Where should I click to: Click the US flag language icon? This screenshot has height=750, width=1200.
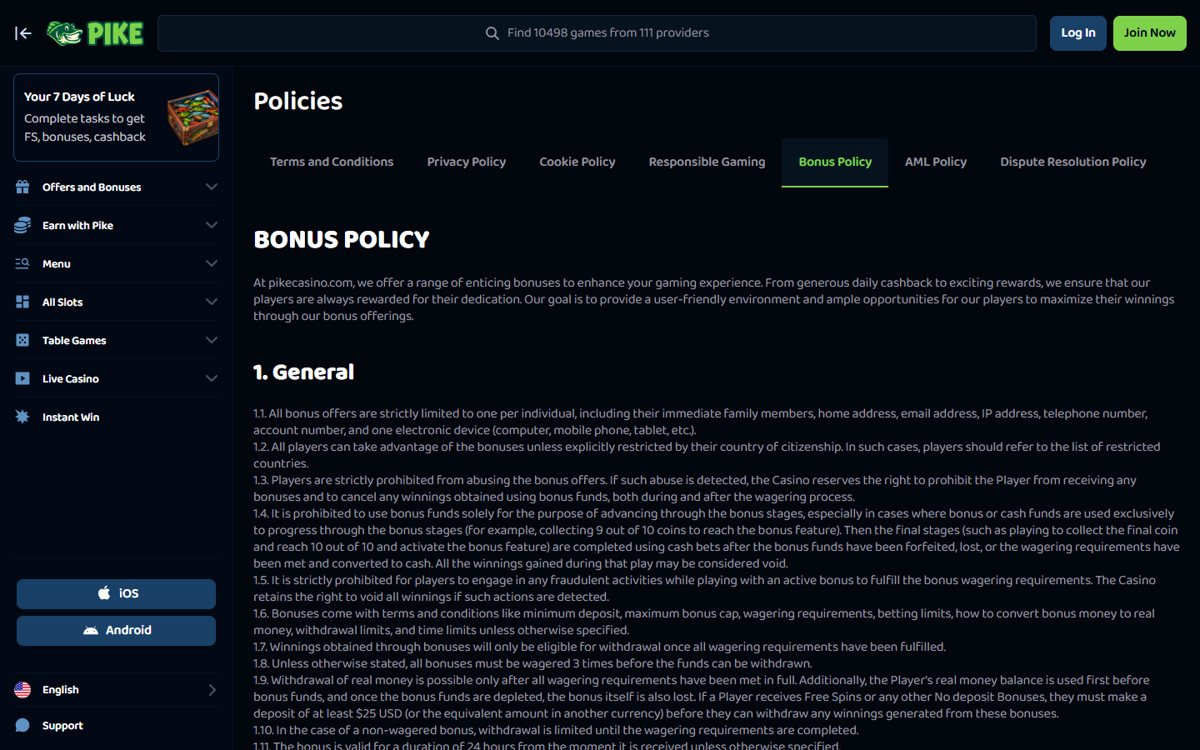23,690
